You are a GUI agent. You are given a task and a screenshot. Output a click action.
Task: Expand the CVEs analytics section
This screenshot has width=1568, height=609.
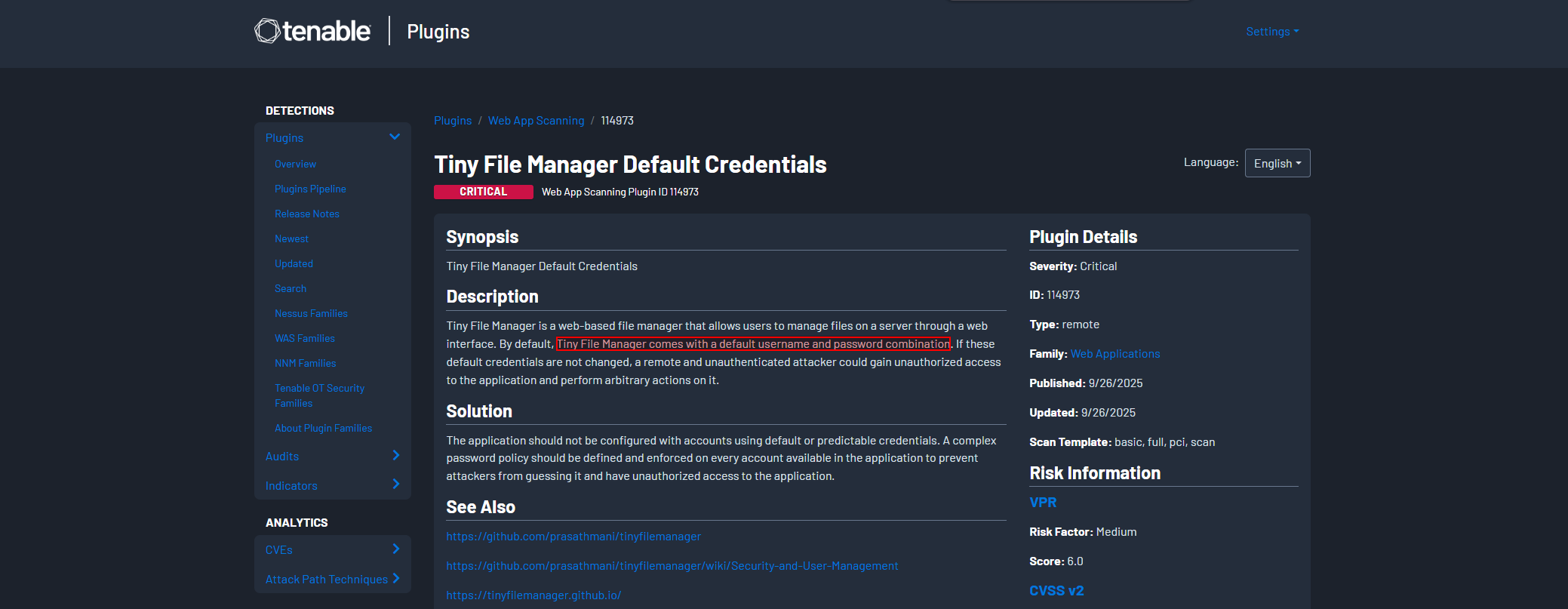[x=395, y=549]
